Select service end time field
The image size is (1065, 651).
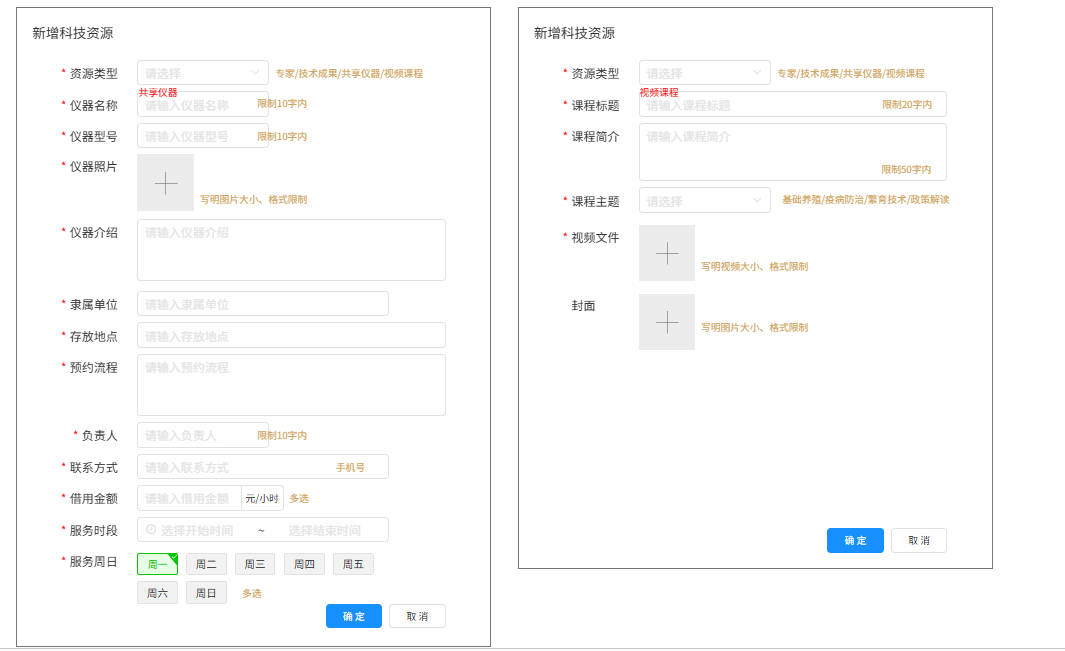325,530
